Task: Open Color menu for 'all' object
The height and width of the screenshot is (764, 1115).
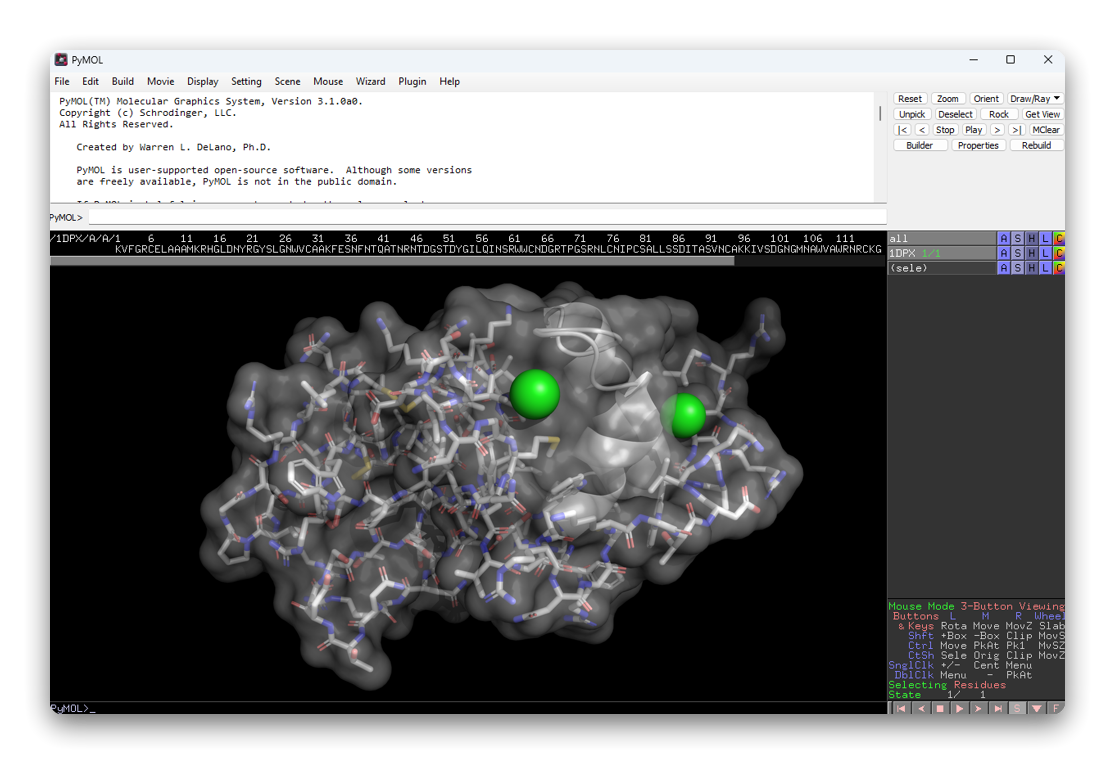Action: tap(1059, 238)
